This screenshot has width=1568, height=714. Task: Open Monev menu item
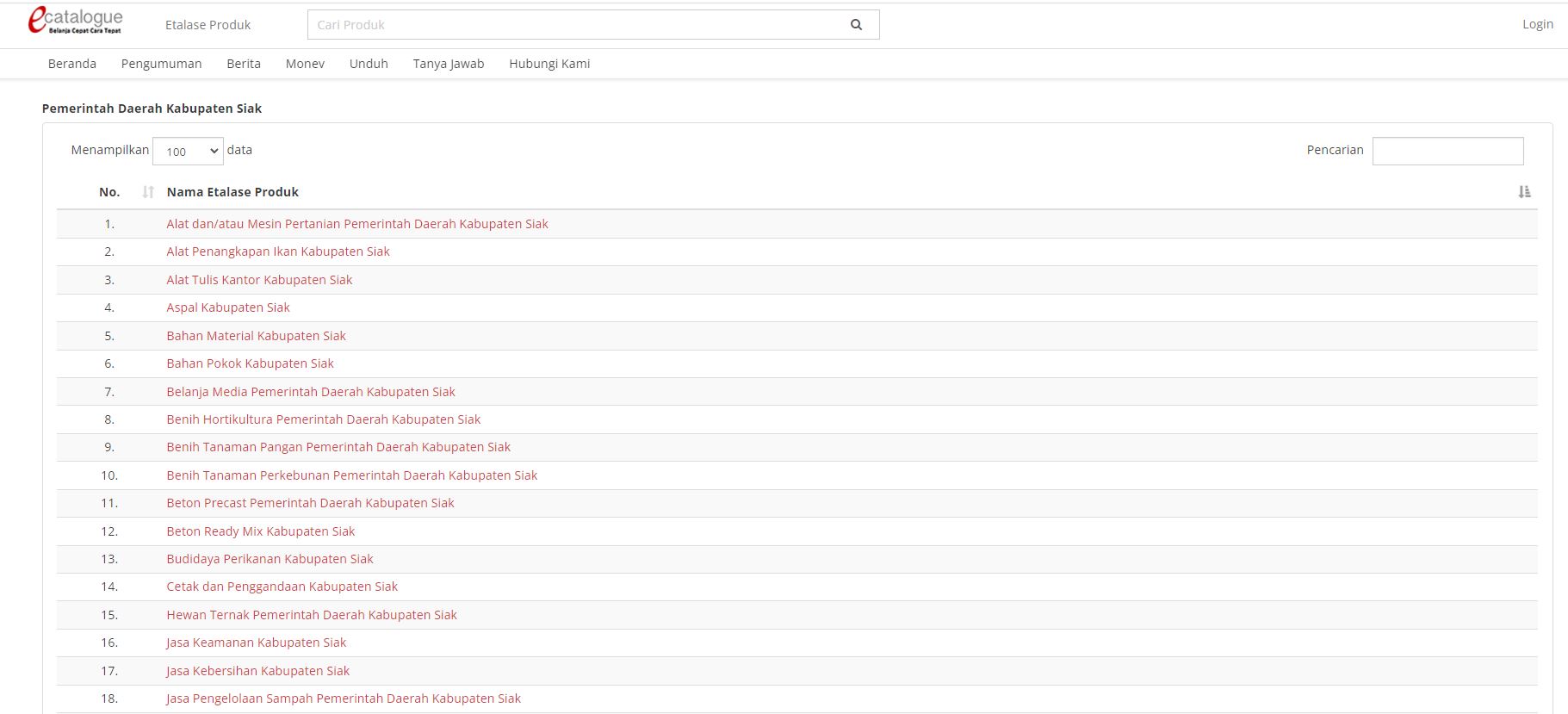[305, 64]
